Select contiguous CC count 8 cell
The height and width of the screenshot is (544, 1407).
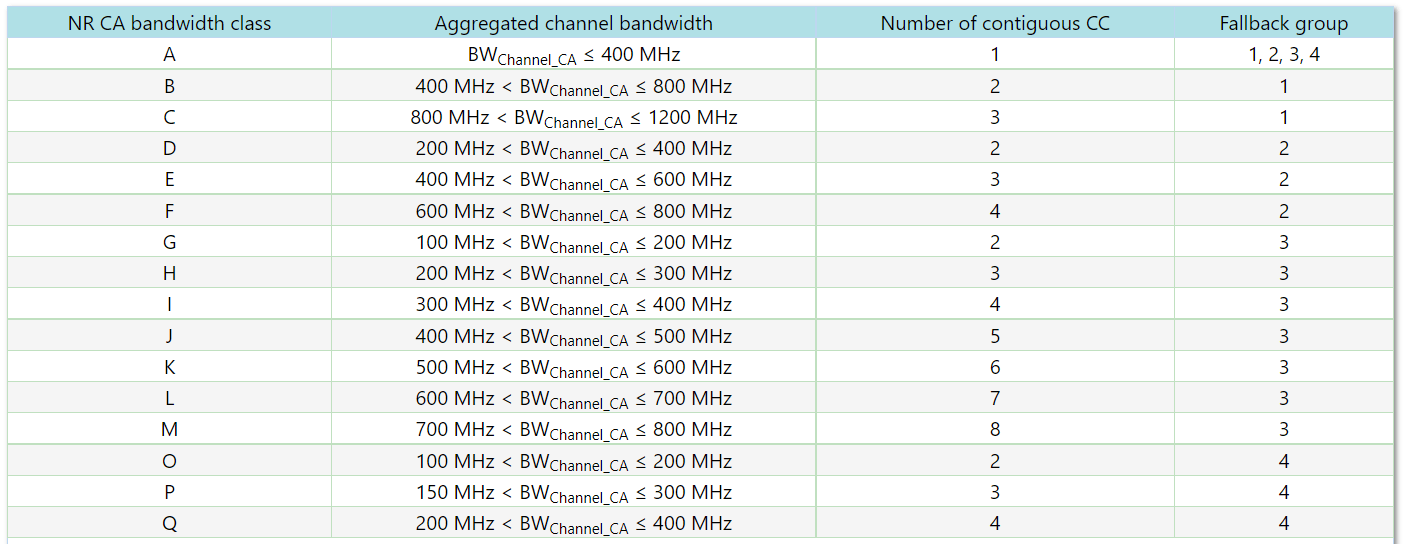point(995,430)
